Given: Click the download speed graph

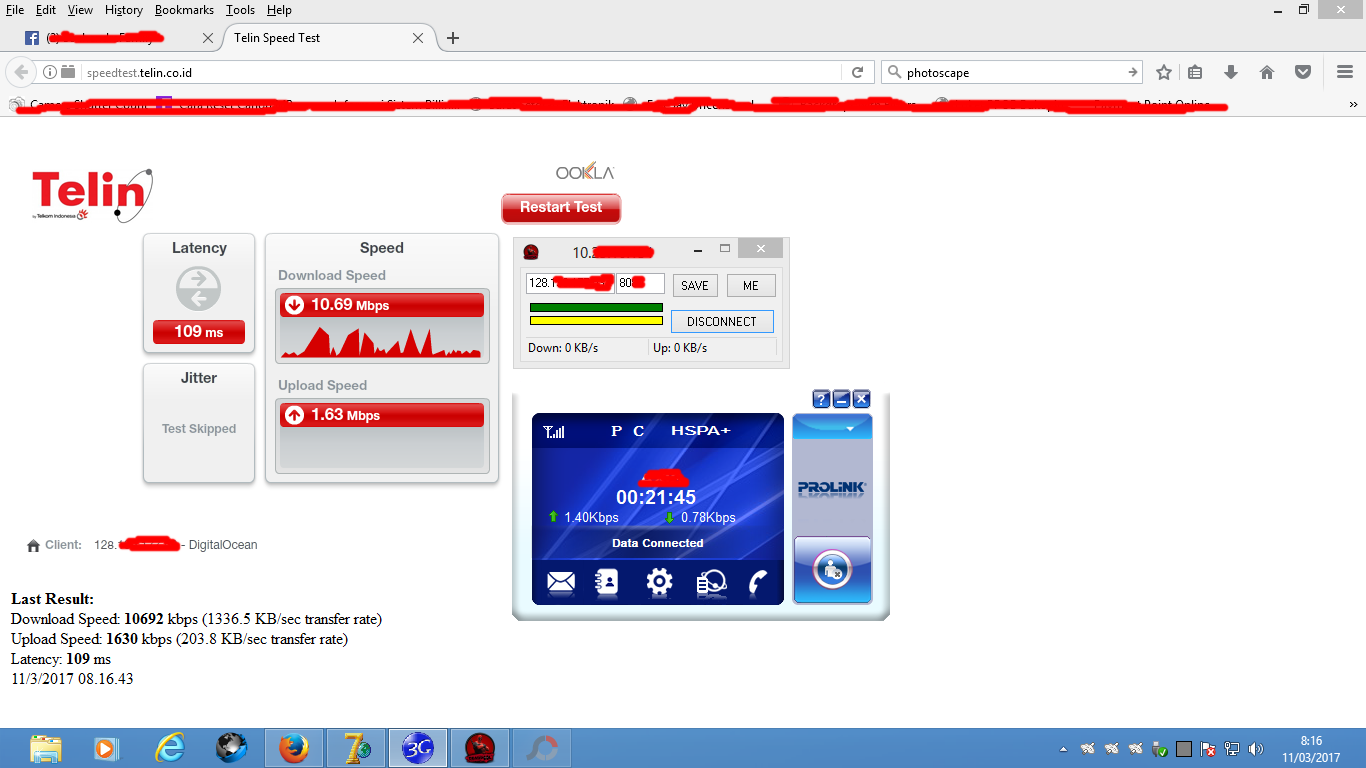Looking at the screenshot, I should click(x=381, y=340).
